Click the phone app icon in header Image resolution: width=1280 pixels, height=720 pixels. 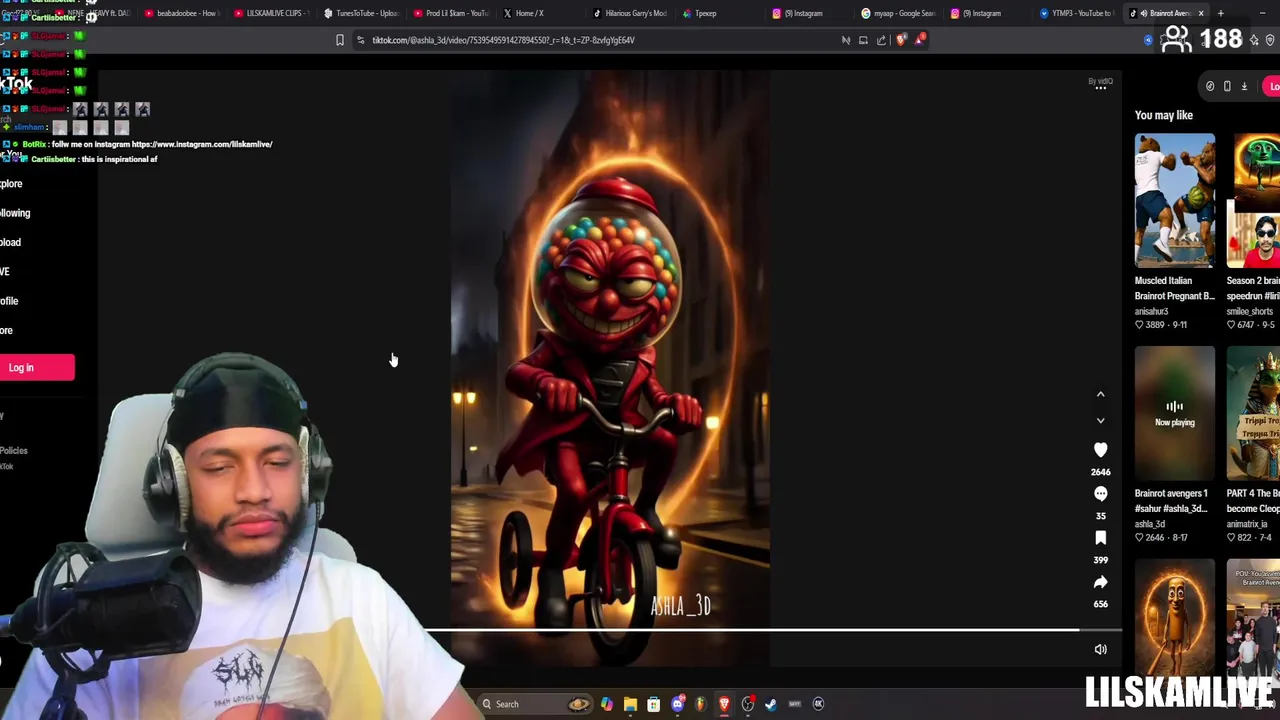pos(1227,86)
